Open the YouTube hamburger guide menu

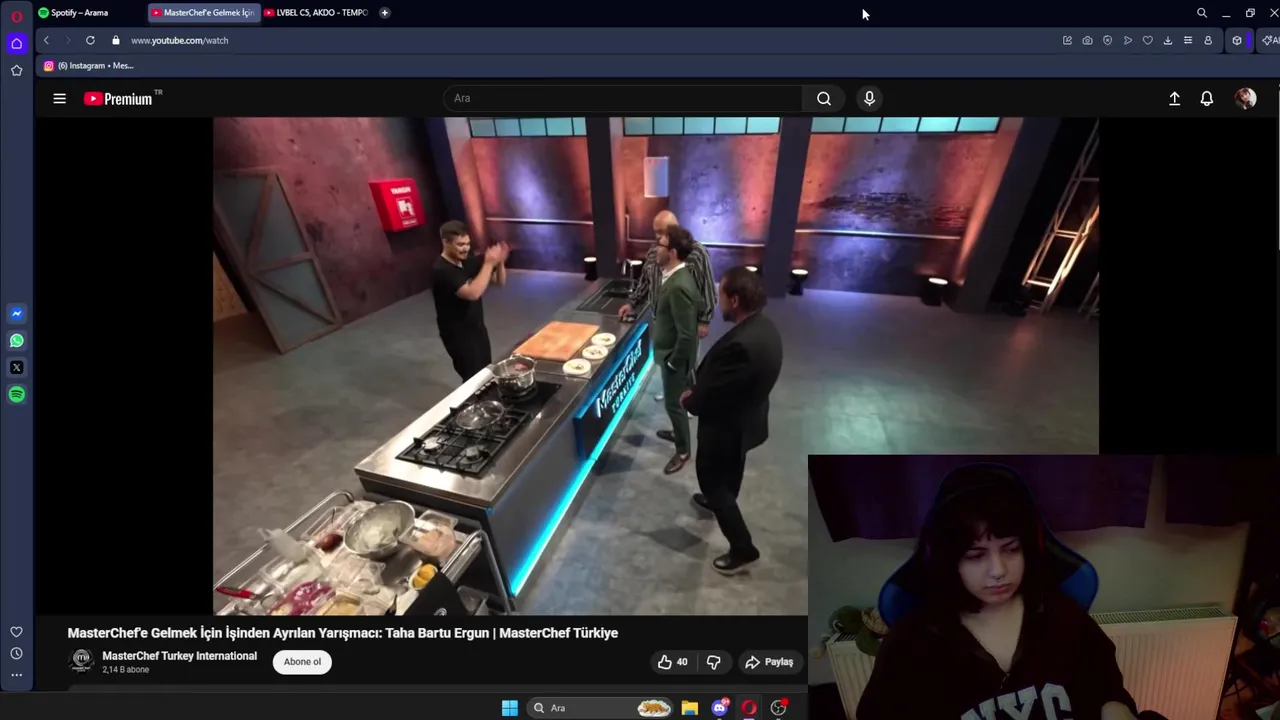pyautogui.click(x=60, y=98)
